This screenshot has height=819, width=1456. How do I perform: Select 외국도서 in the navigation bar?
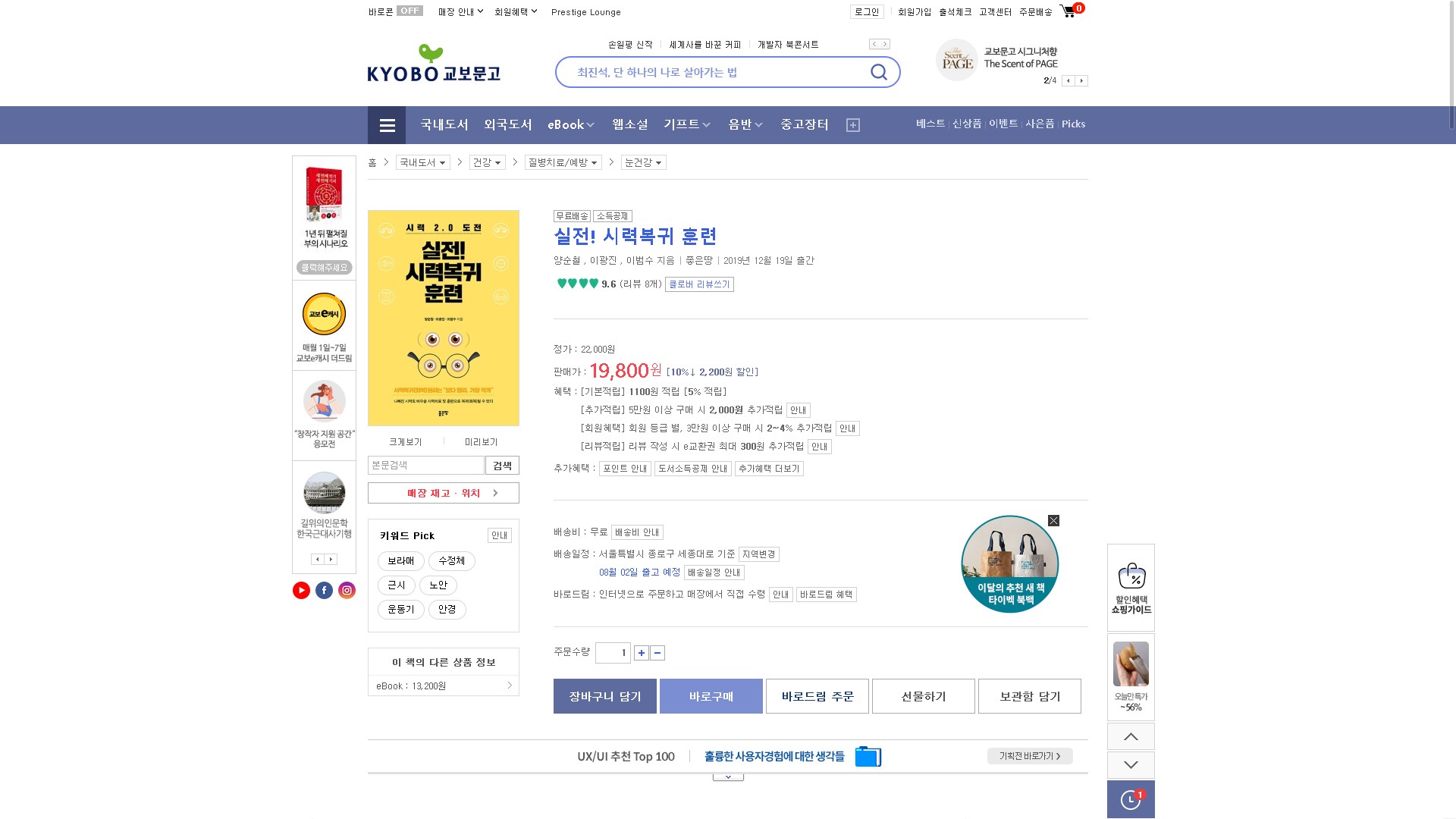(507, 125)
